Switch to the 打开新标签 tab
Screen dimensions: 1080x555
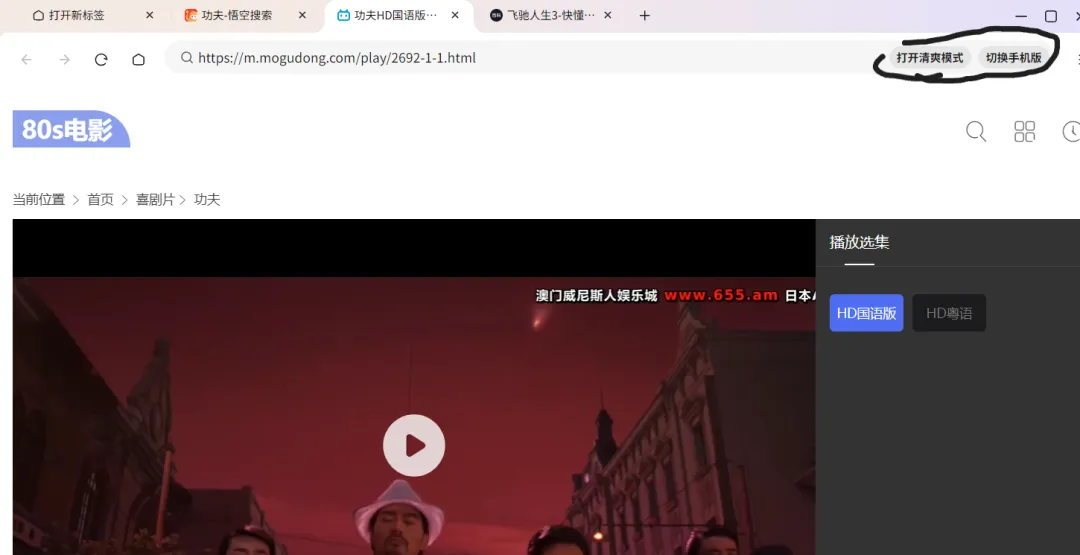76,15
